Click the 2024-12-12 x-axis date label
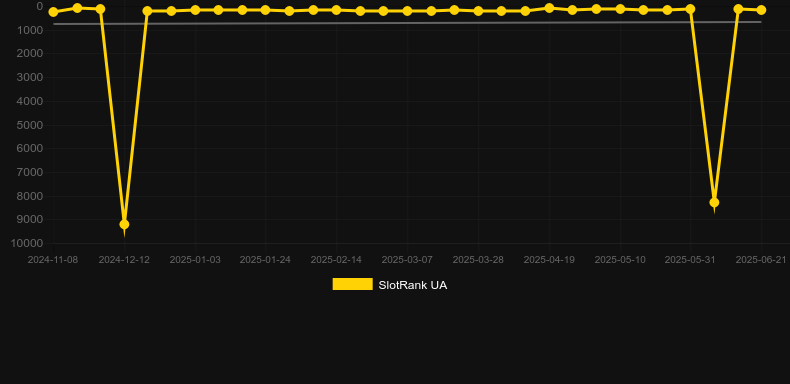 (124, 260)
